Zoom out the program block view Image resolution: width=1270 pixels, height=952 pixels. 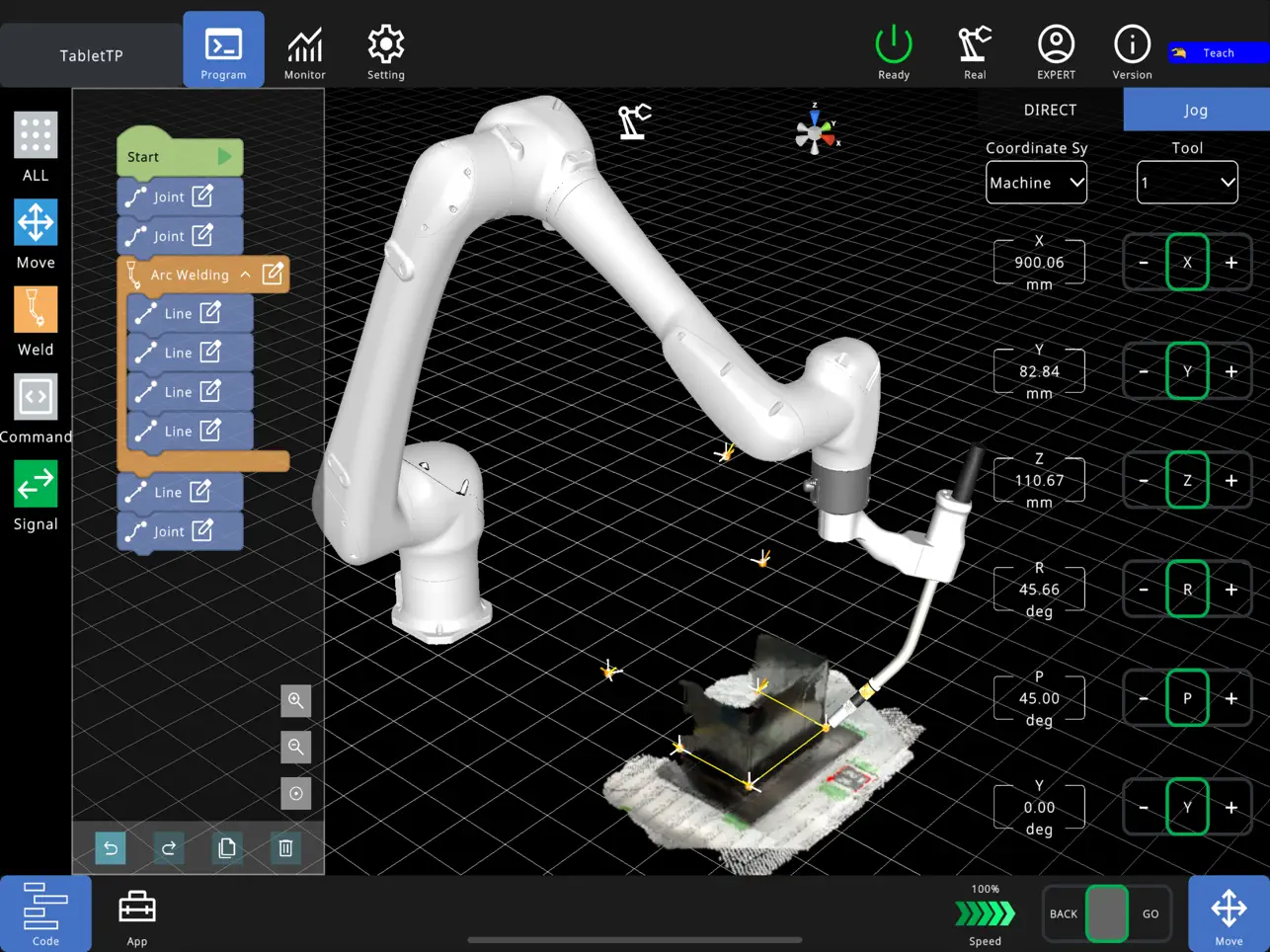[x=295, y=747]
